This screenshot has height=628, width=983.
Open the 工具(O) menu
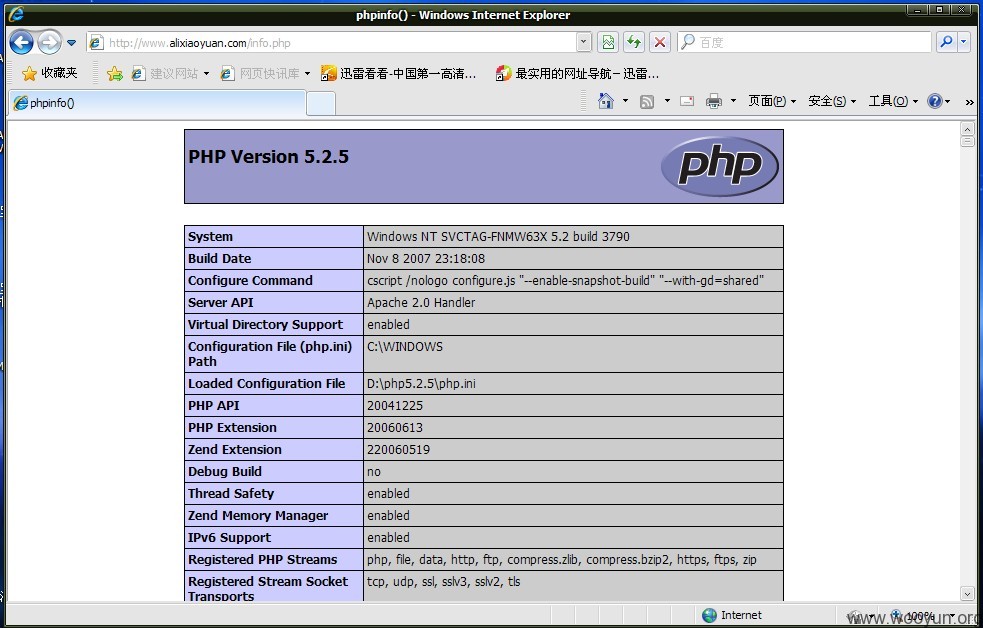[x=893, y=101]
